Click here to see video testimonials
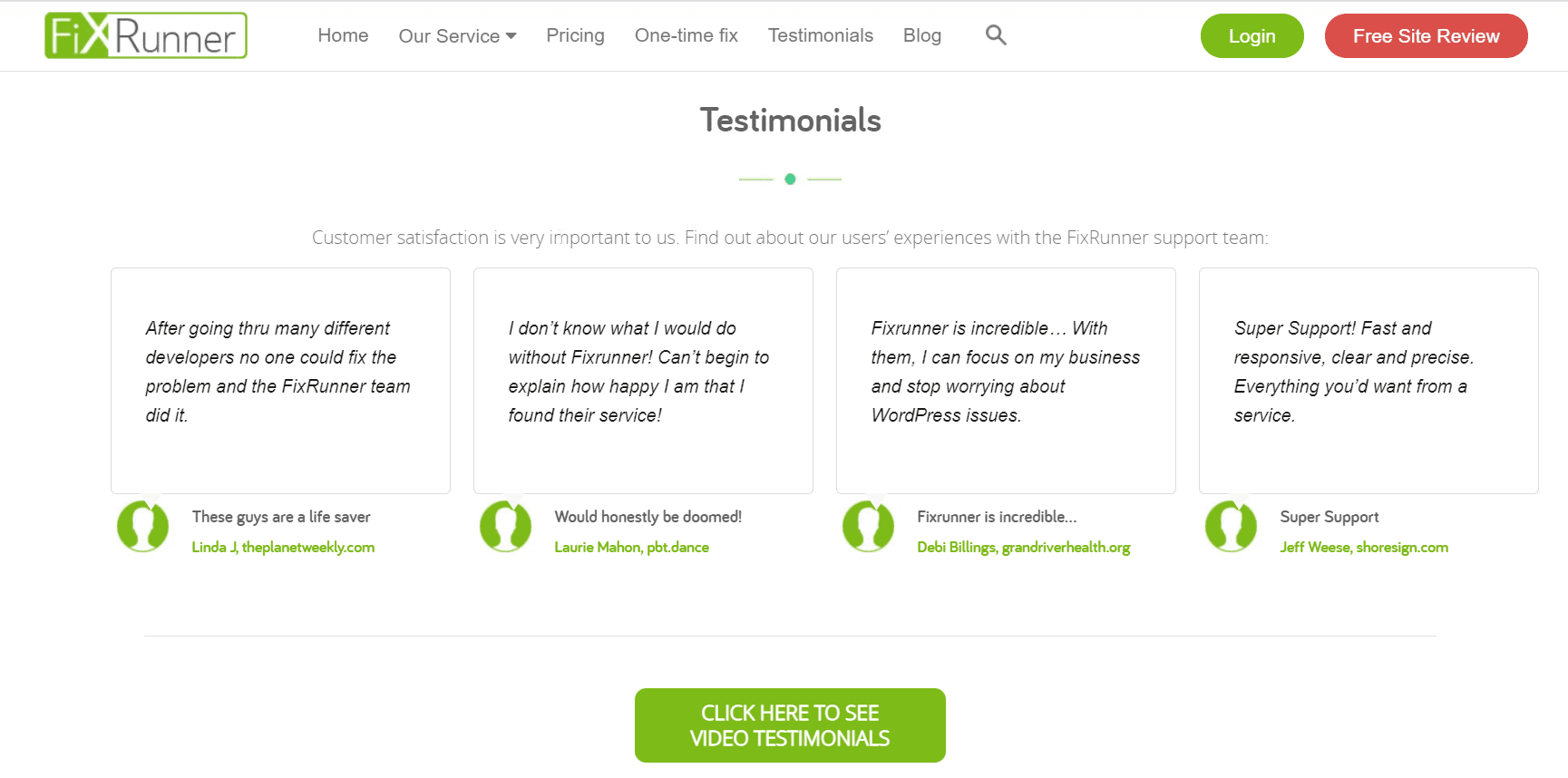This screenshot has width=1568, height=778. tap(790, 725)
